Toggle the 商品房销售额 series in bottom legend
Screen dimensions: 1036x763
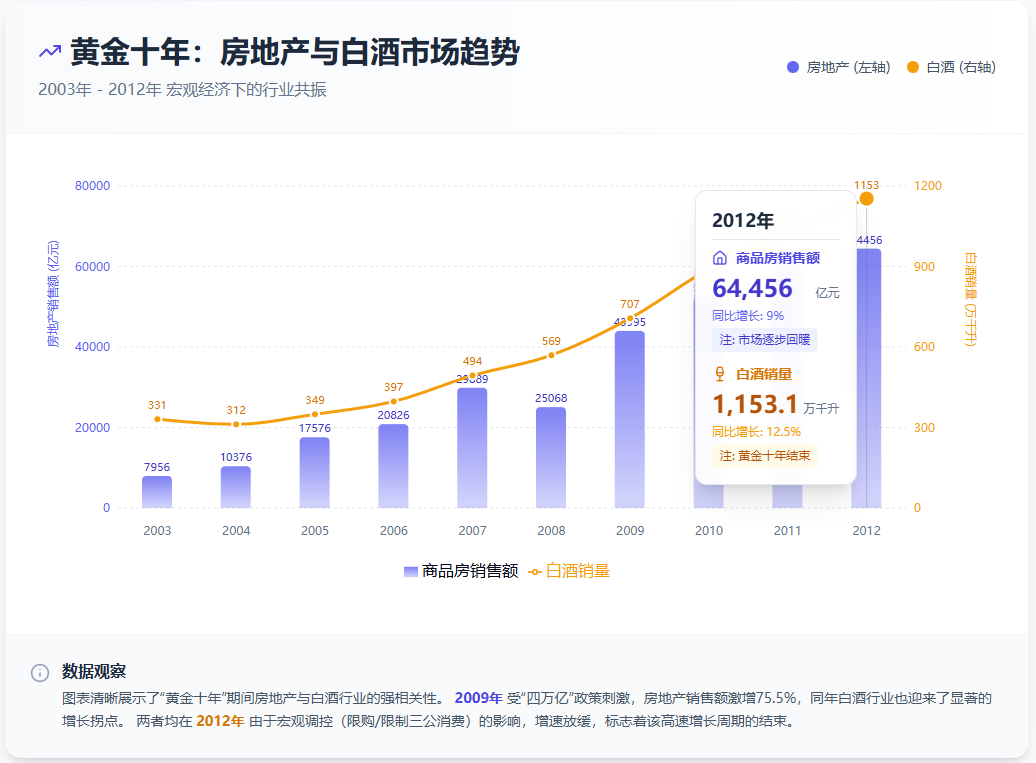pos(460,571)
